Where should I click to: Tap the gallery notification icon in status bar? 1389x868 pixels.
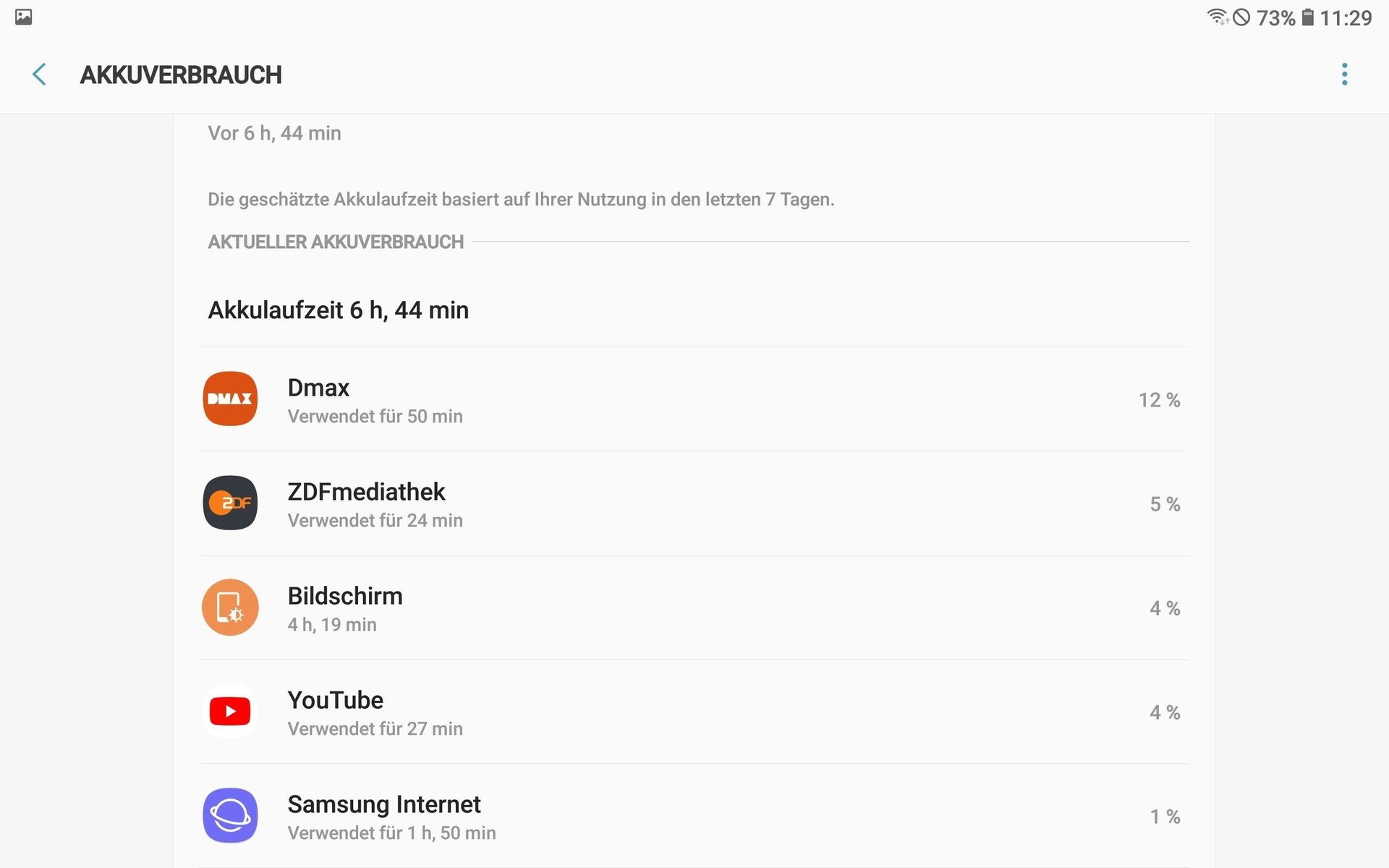23,17
